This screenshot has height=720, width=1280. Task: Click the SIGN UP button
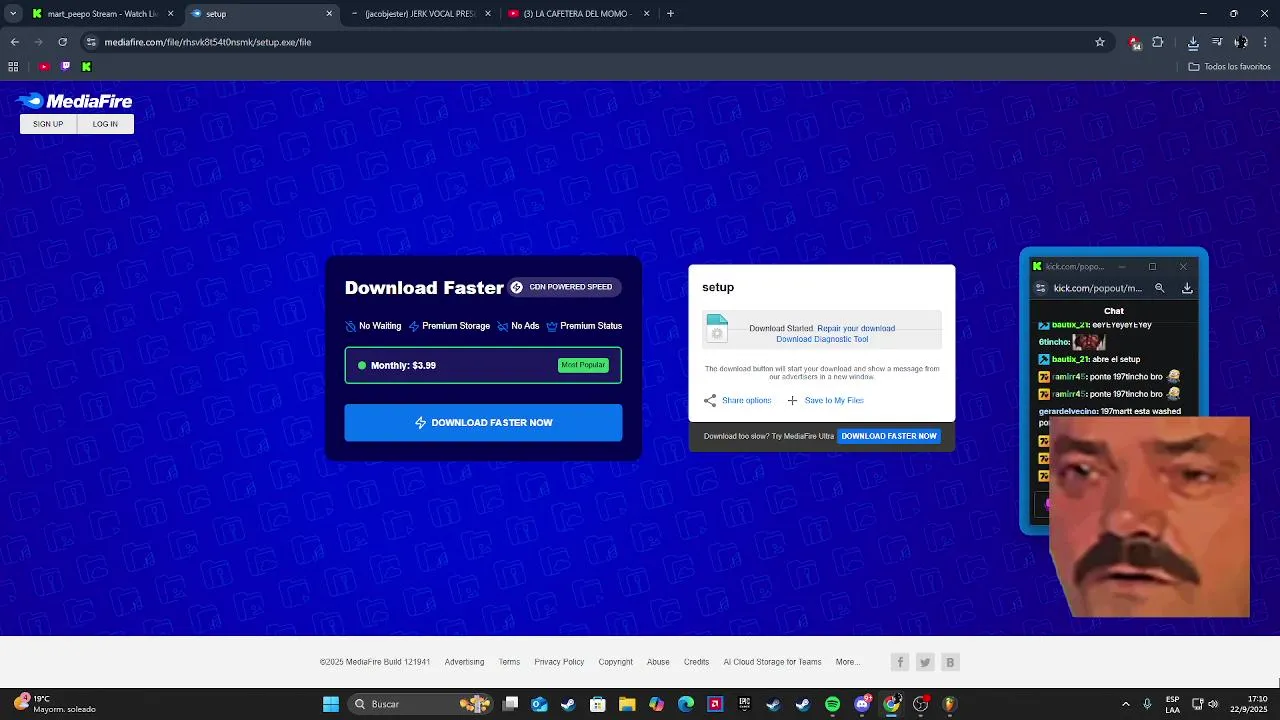[x=48, y=124]
